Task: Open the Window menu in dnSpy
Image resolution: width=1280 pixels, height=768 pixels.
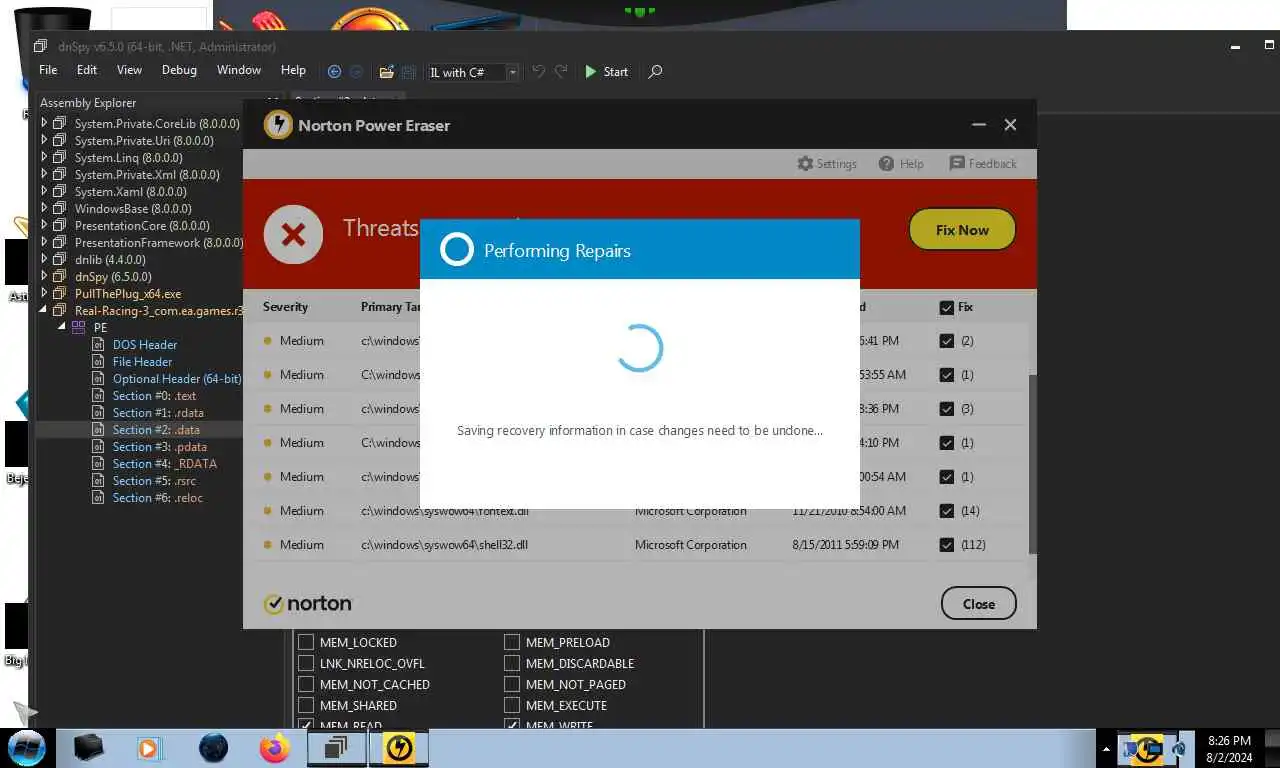Action: [x=239, y=70]
